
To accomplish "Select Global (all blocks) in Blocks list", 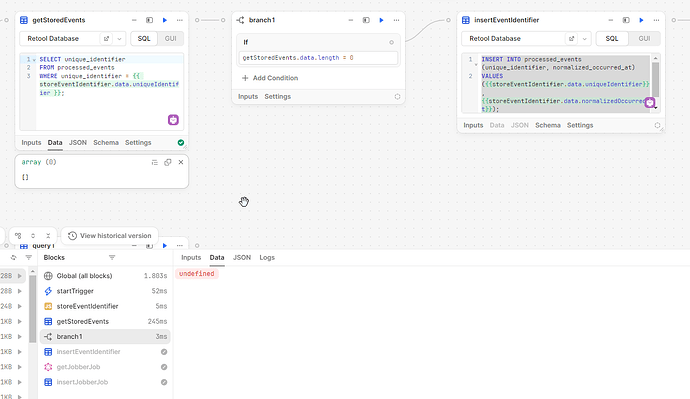I will tap(105, 276).
